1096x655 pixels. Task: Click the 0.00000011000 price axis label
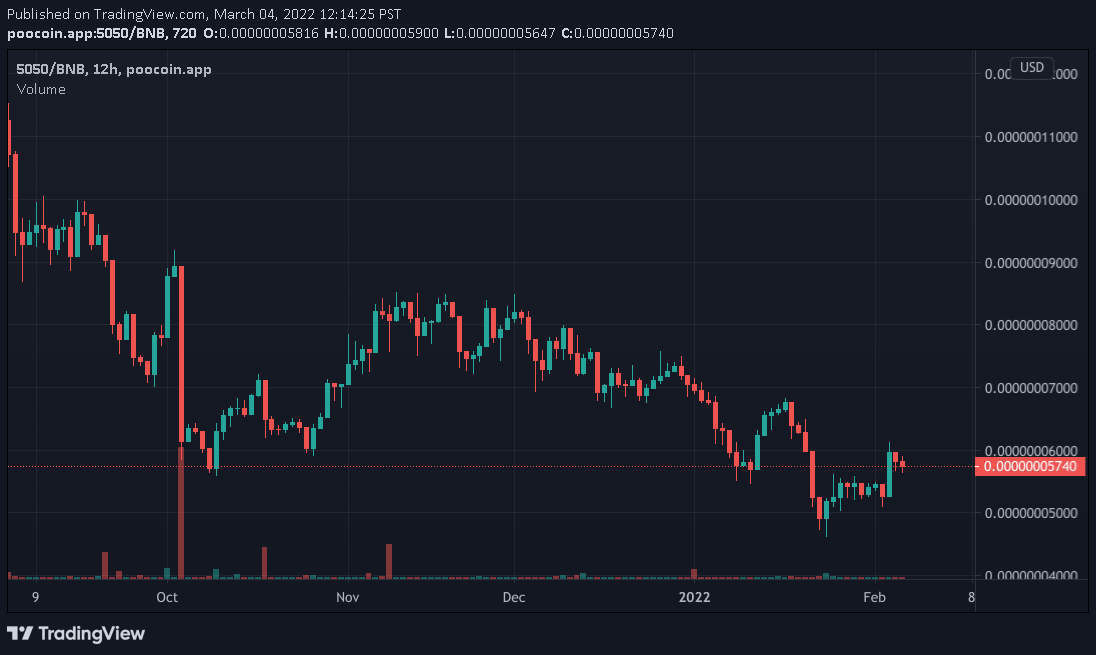tap(1031, 137)
